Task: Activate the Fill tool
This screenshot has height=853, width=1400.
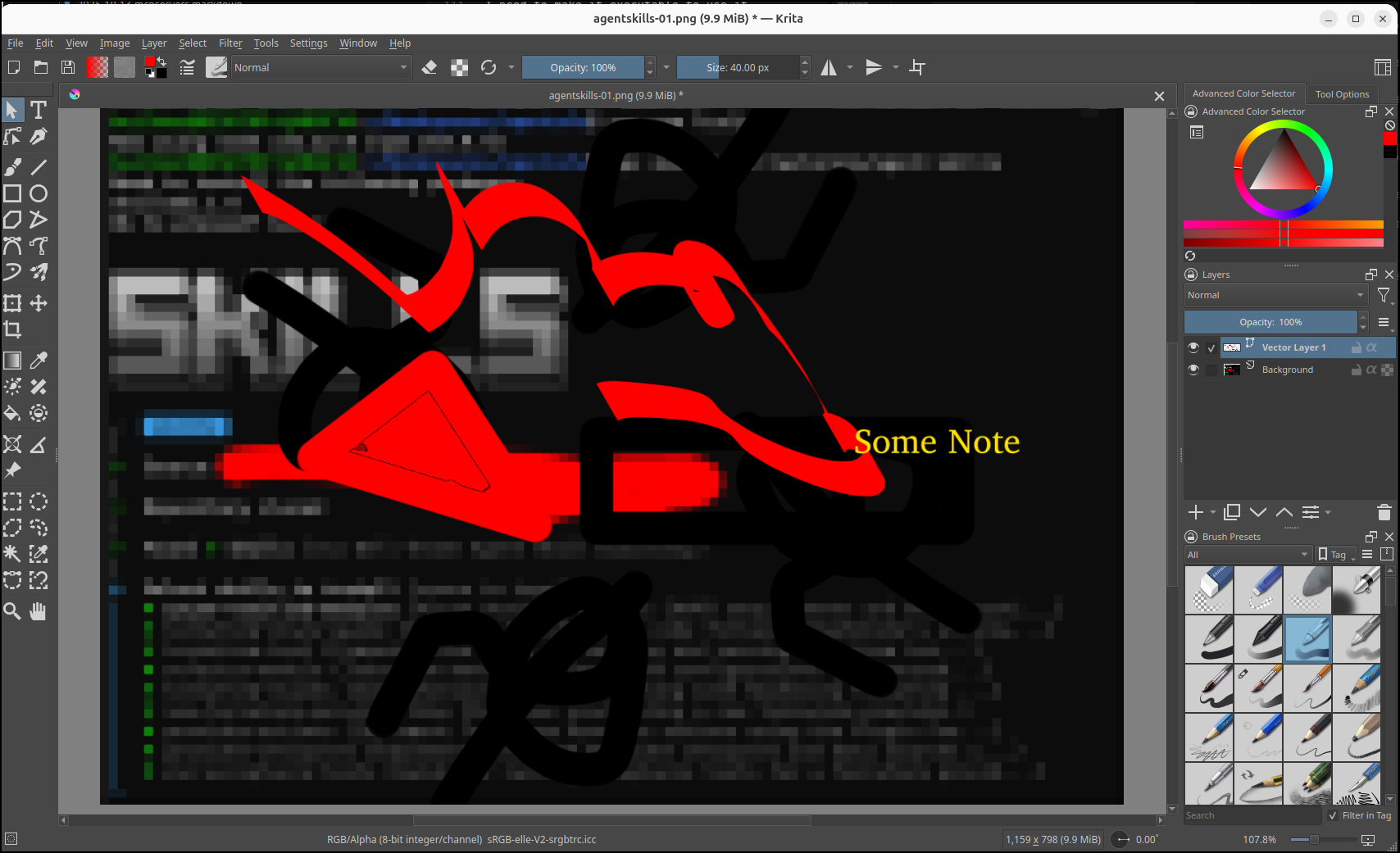Action: (x=12, y=414)
